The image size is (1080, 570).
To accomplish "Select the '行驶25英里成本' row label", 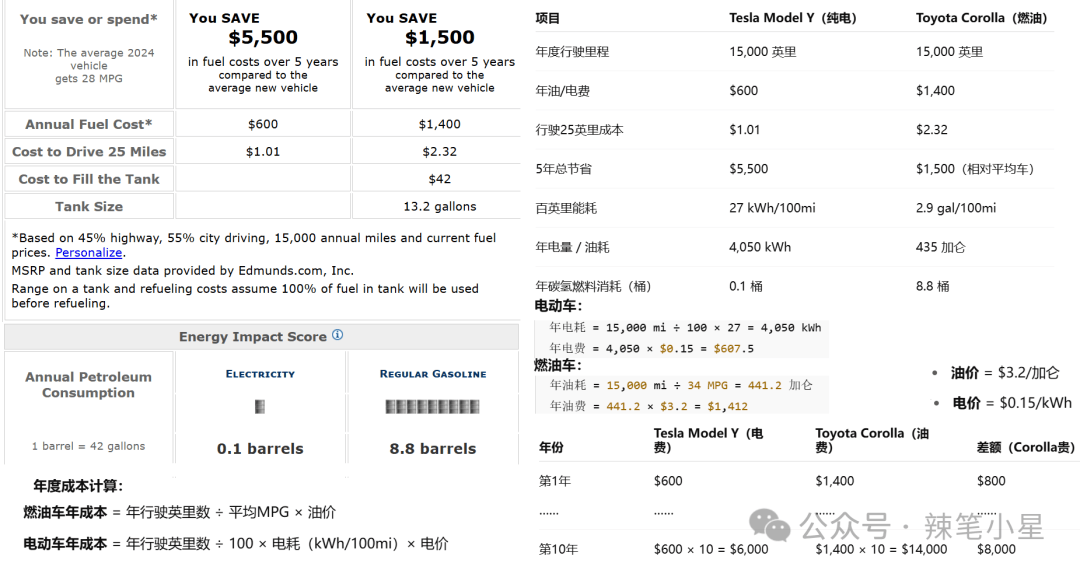I will 579,130.
